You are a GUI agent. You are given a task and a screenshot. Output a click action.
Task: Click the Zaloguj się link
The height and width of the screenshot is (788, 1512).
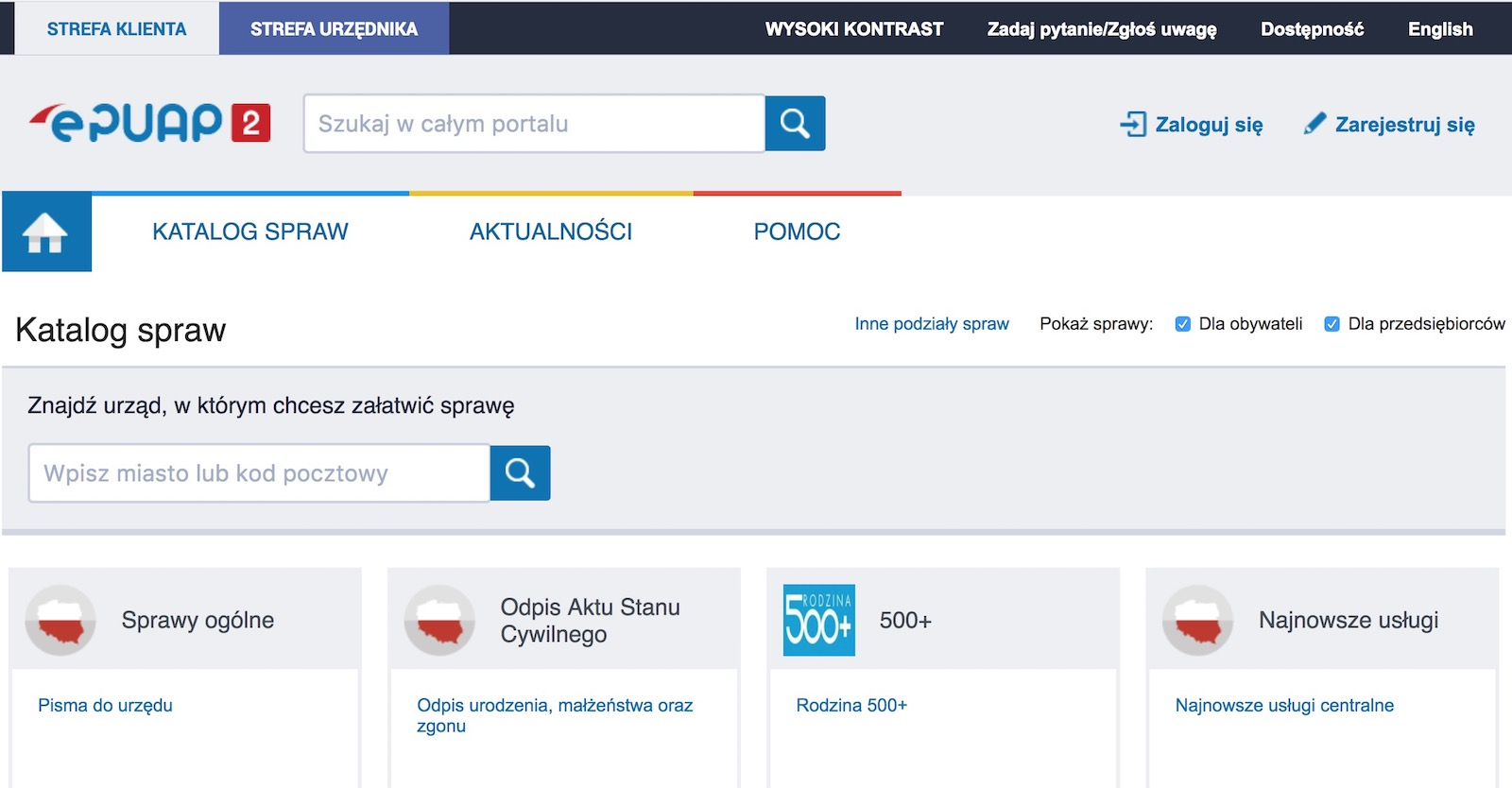(1192, 125)
